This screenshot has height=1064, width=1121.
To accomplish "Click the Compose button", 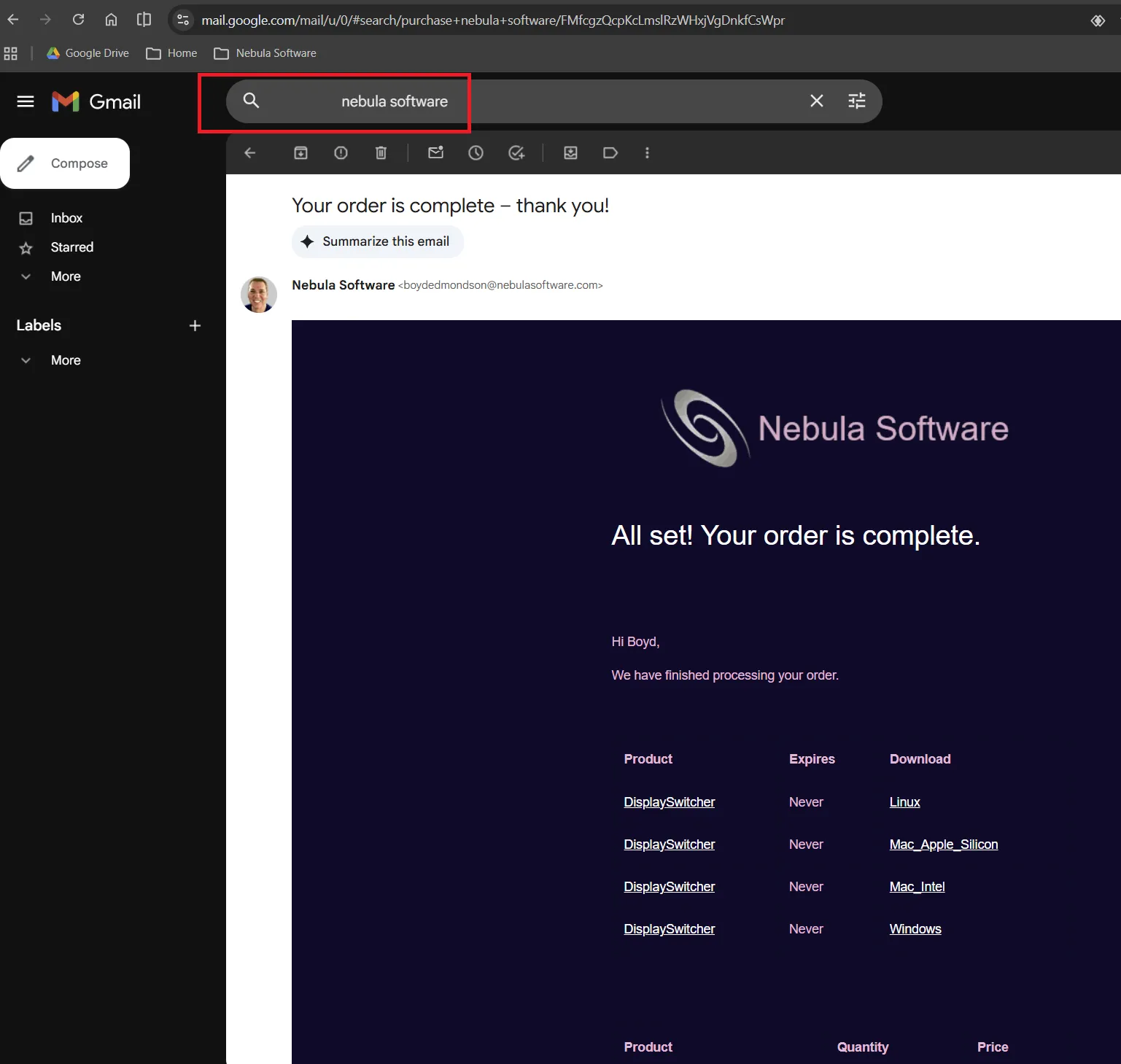I will coord(65,163).
